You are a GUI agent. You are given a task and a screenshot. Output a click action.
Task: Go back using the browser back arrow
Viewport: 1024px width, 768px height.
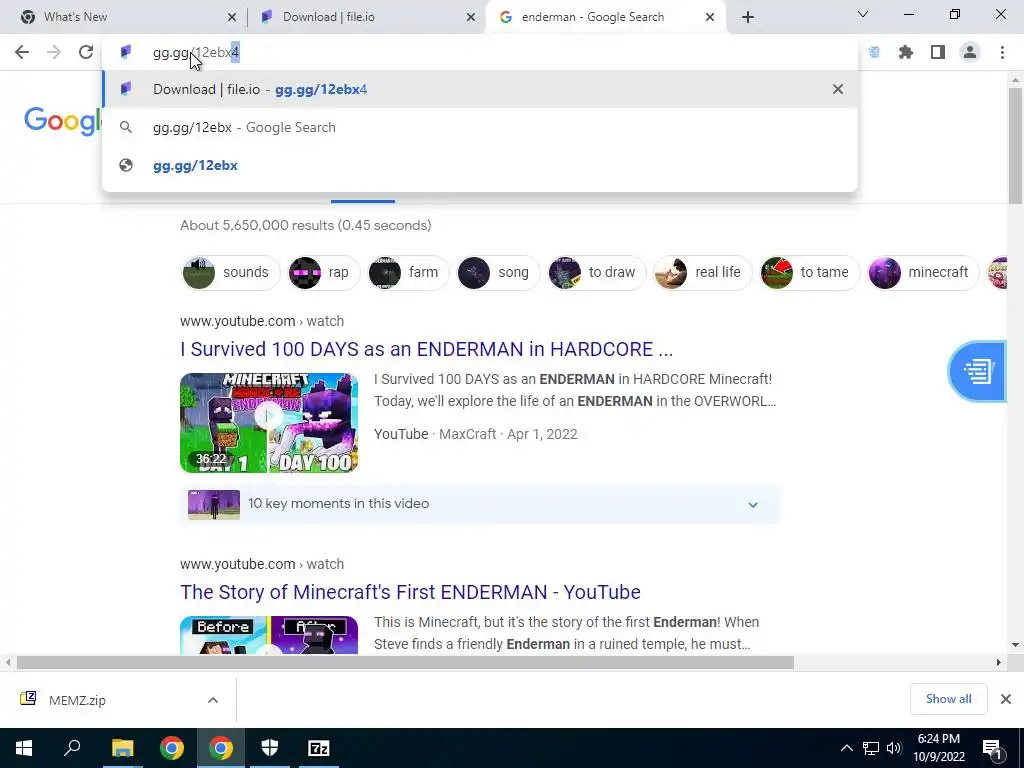22,52
